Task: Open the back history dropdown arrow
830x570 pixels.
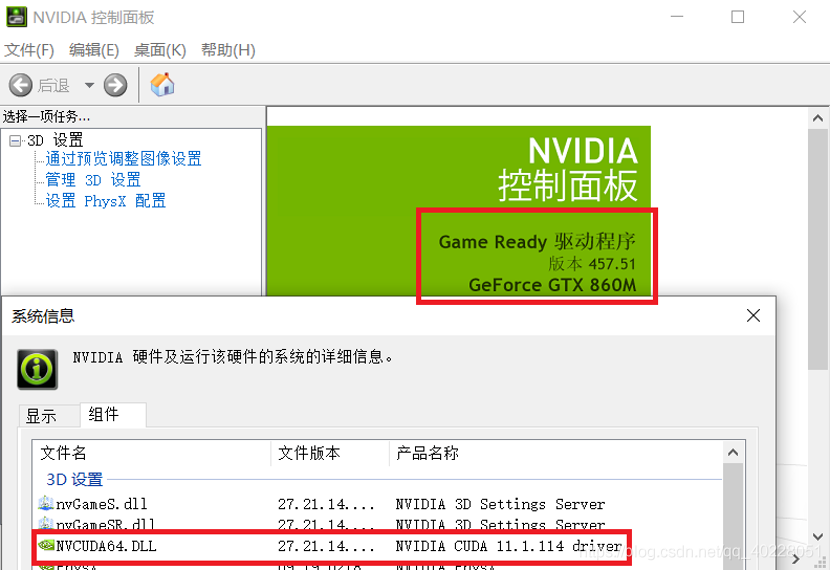Action: click(89, 85)
